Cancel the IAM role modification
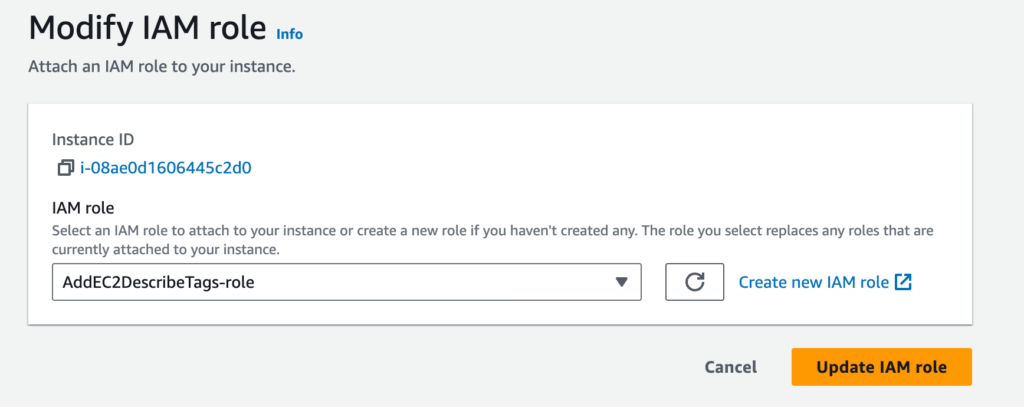The height and width of the screenshot is (407, 1024). click(731, 367)
